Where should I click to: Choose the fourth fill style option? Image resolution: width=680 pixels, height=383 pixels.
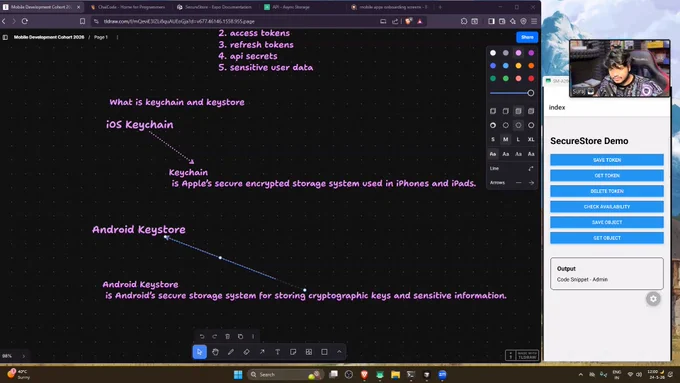point(531,111)
